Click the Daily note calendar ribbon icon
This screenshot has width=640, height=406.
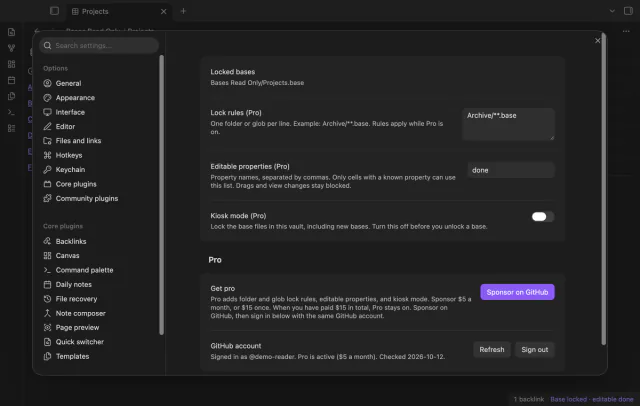11,80
